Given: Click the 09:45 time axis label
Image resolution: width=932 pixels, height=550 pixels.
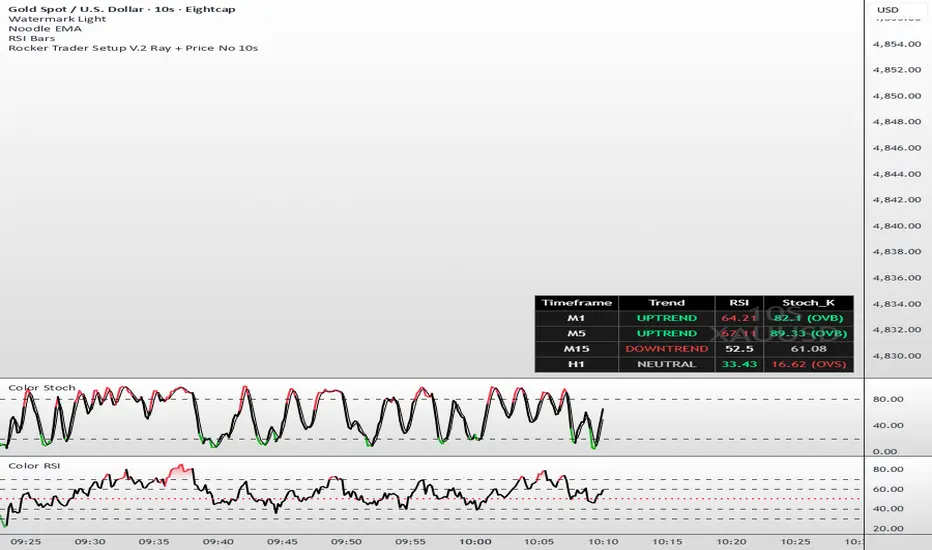Looking at the screenshot, I should pos(282,542).
